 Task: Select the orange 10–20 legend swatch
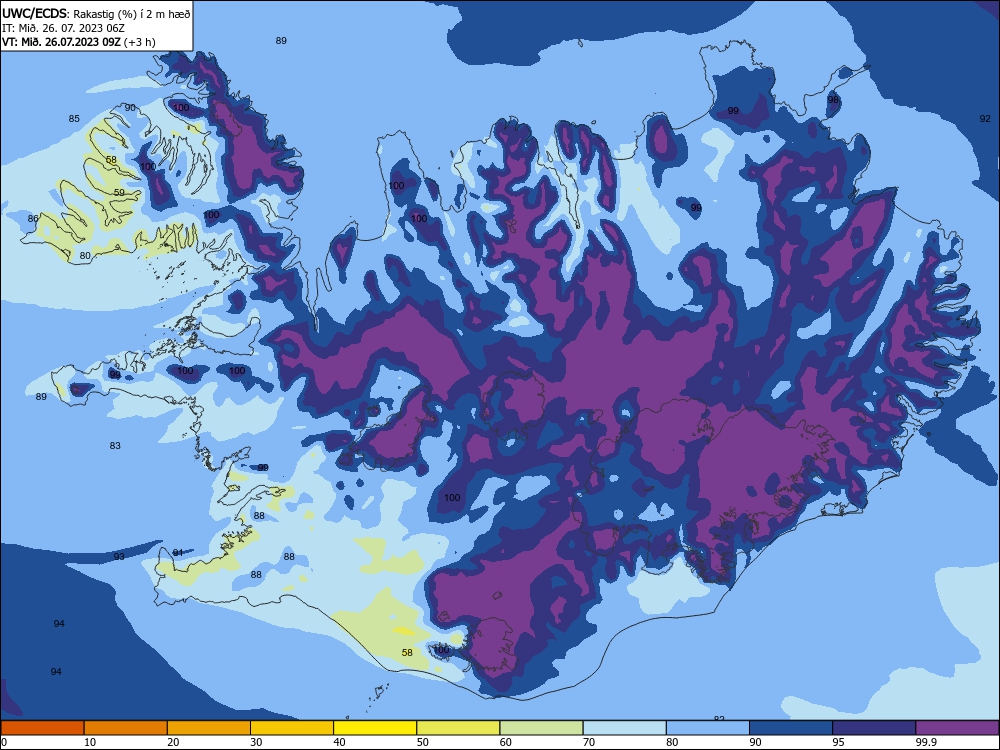pyautogui.click(x=126, y=728)
